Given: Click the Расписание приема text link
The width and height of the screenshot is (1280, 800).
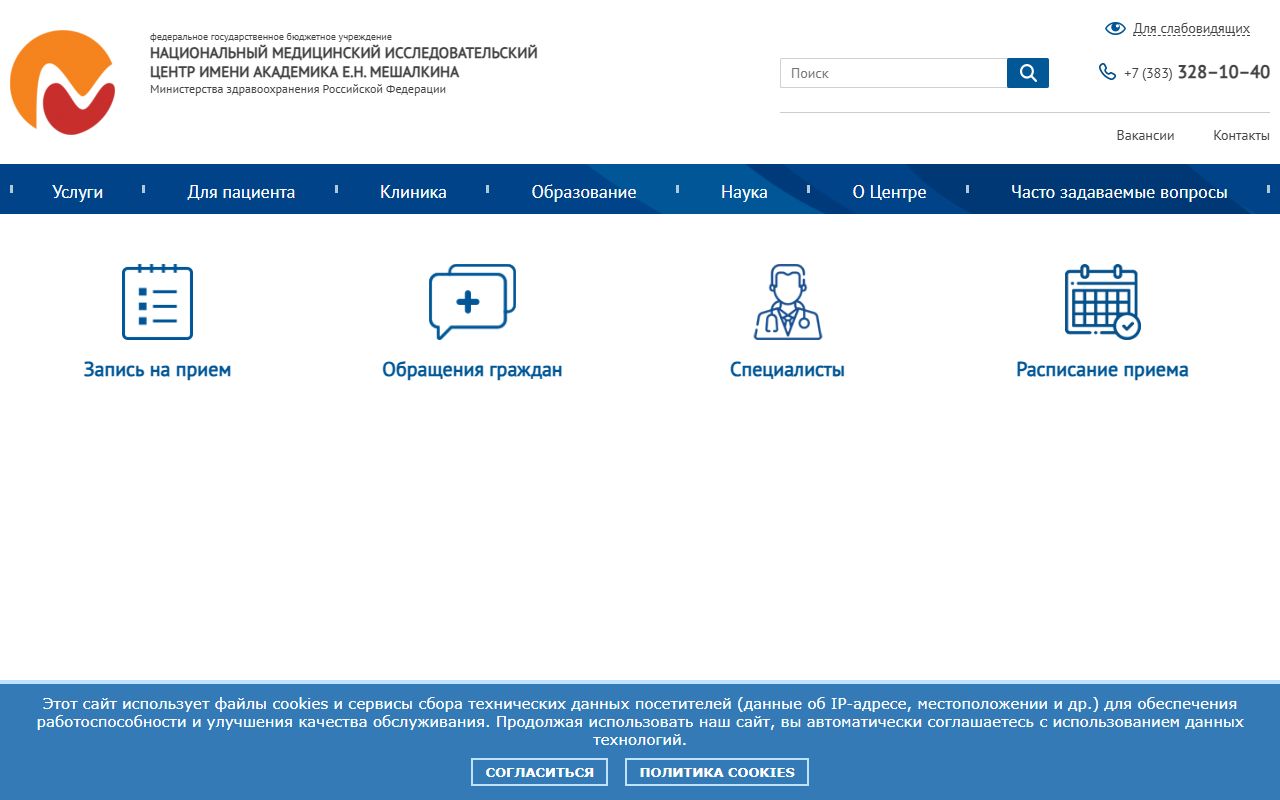Looking at the screenshot, I should [1102, 370].
